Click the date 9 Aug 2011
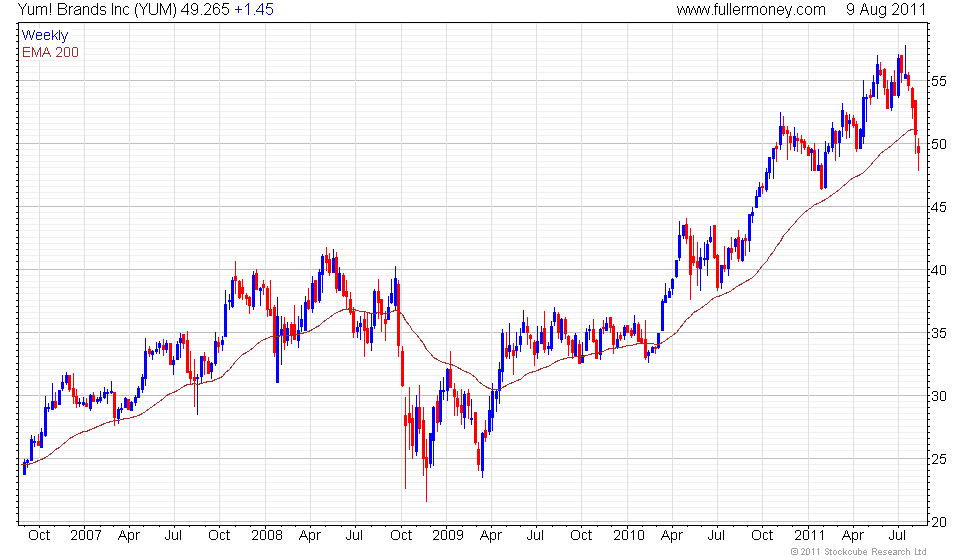The height and width of the screenshot is (560, 980). tap(886, 10)
